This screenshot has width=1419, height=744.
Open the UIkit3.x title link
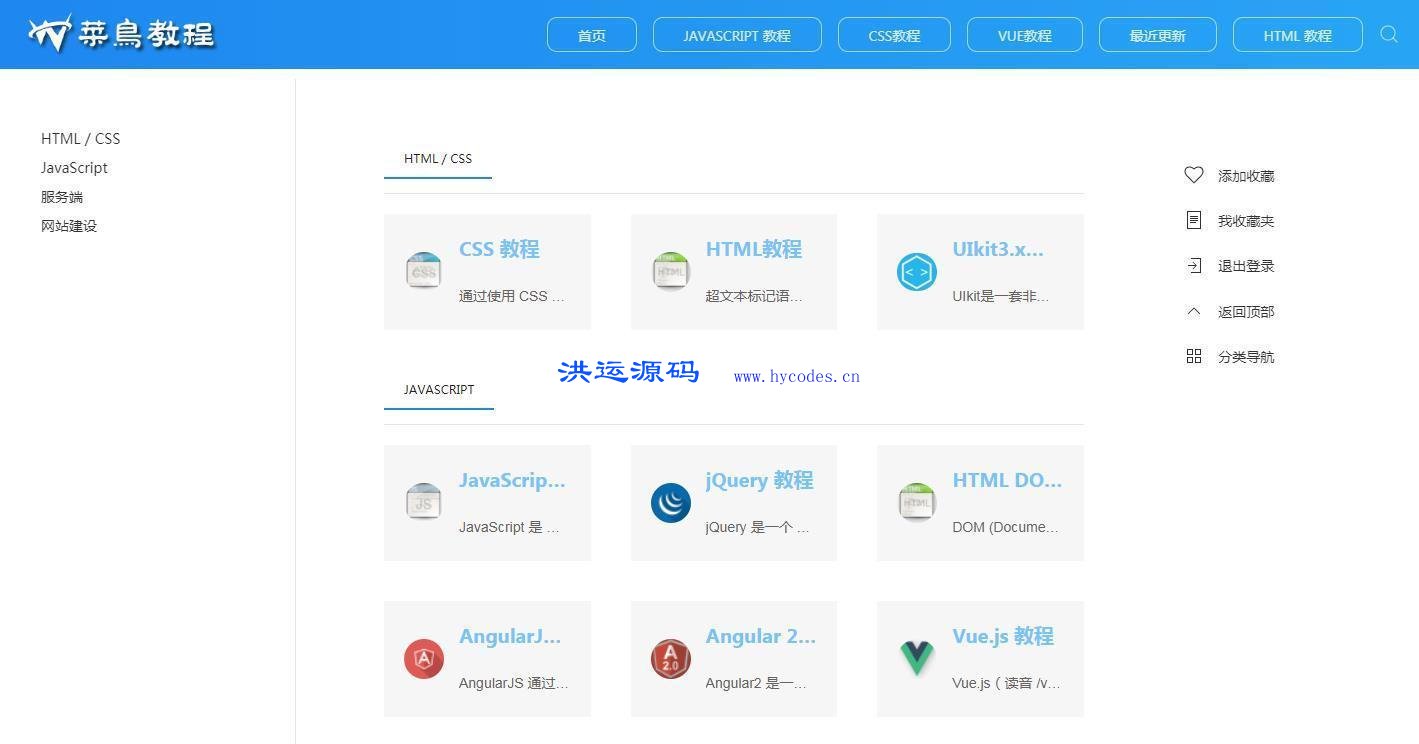[x=998, y=249]
